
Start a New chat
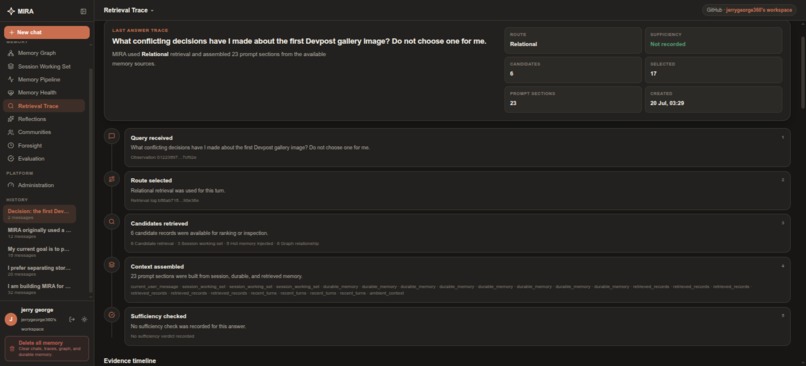pos(47,32)
